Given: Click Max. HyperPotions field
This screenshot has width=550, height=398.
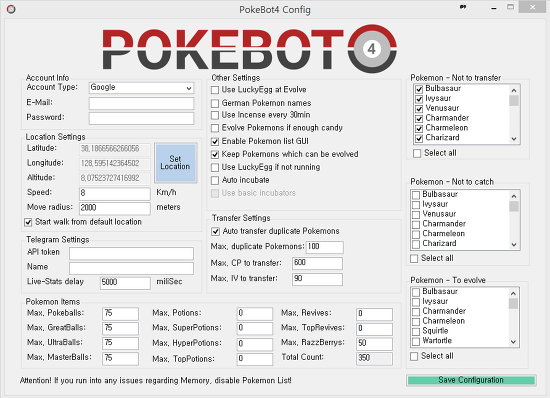Looking at the screenshot, I should pos(255,344).
